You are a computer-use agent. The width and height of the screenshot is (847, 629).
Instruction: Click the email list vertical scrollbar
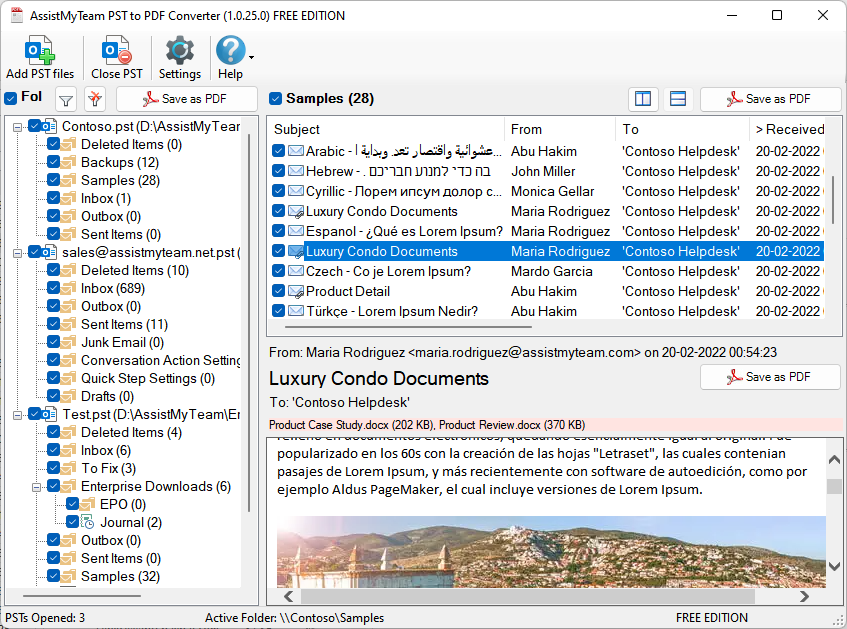833,200
